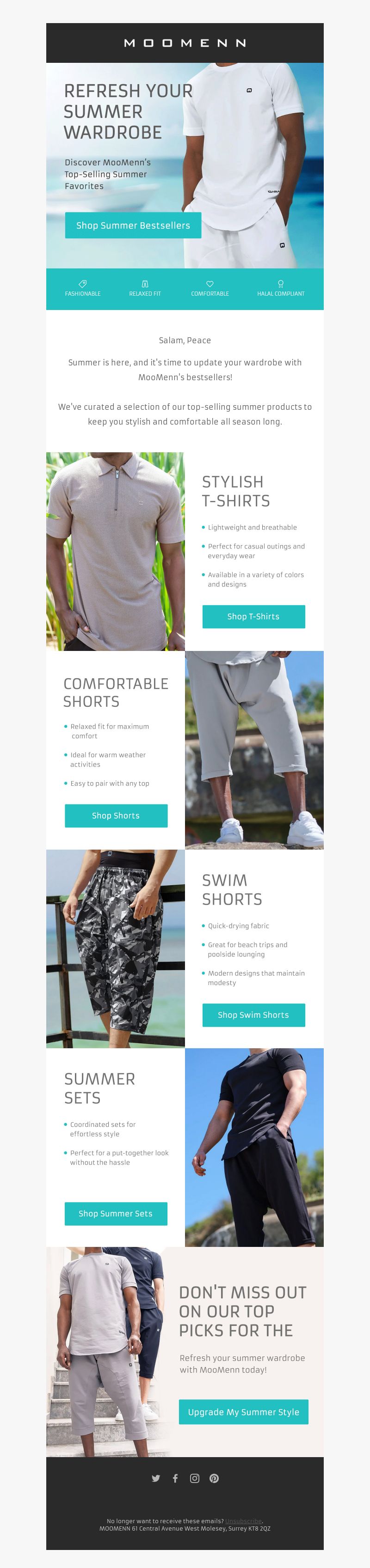
Task: Open the Twitter social icon
Action: pos(156,1478)
